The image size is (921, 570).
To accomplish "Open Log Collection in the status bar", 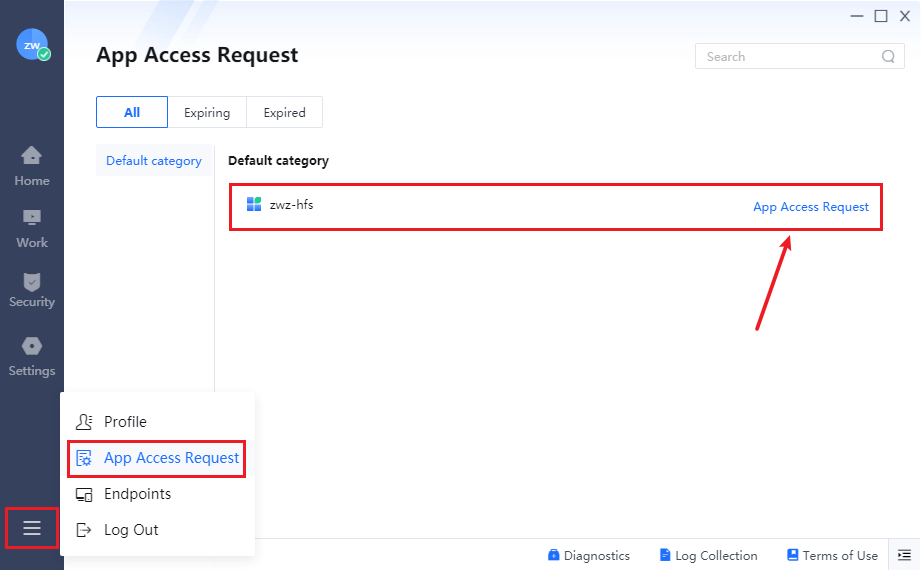I will [x=708, y=555].
